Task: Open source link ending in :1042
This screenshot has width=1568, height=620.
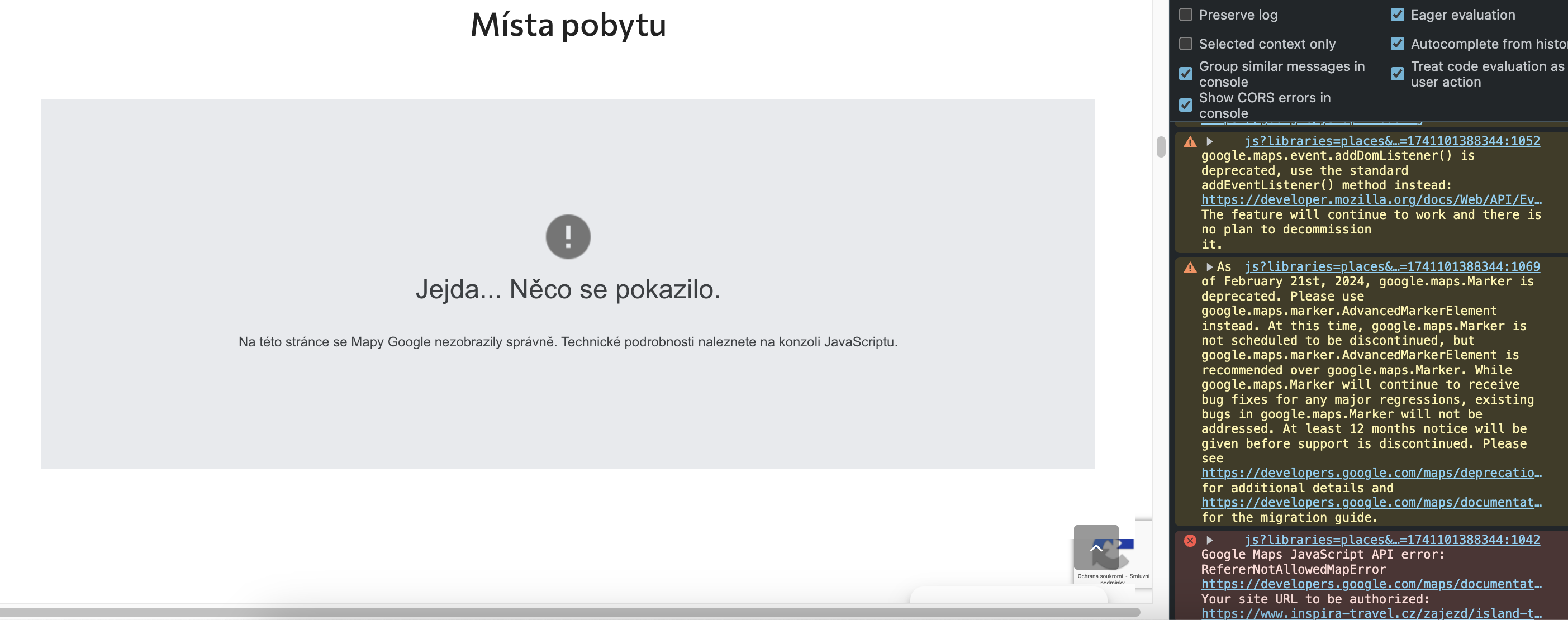Action: point(1392,540)
